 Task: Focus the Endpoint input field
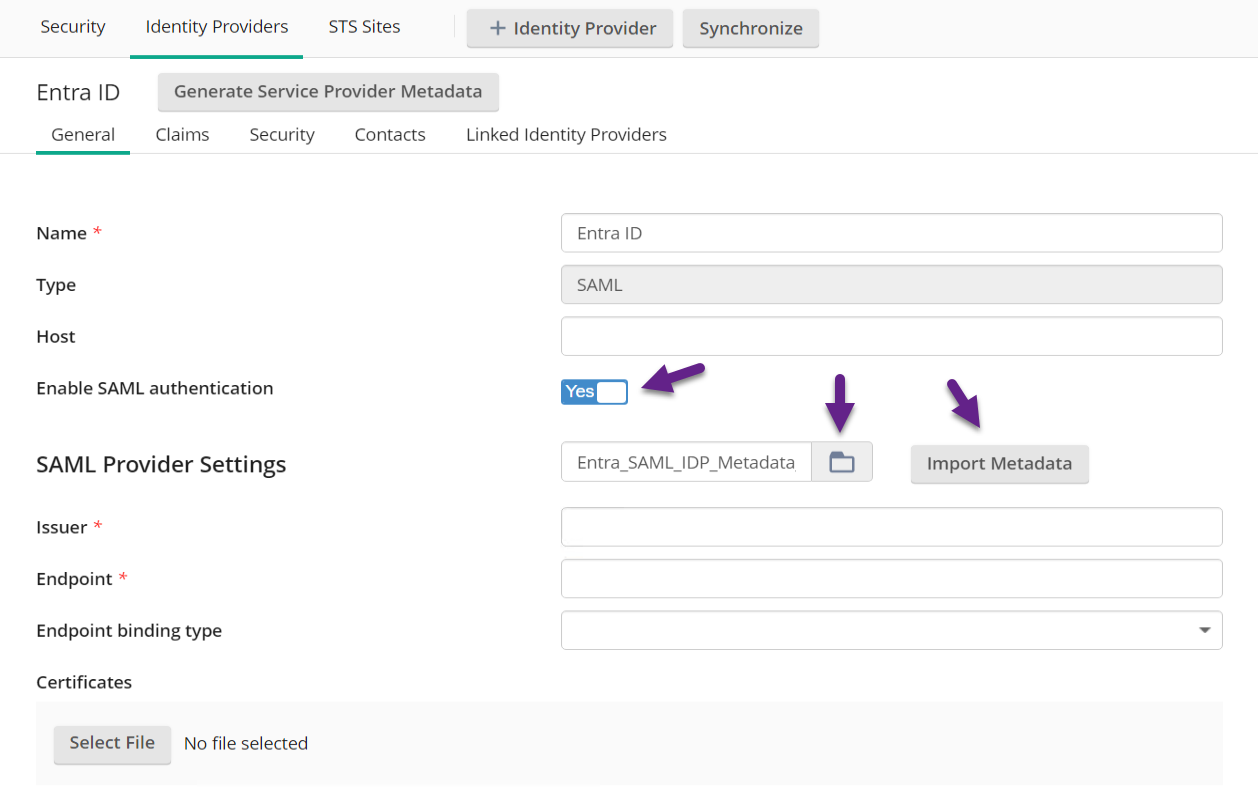click(x=892, y=578)
